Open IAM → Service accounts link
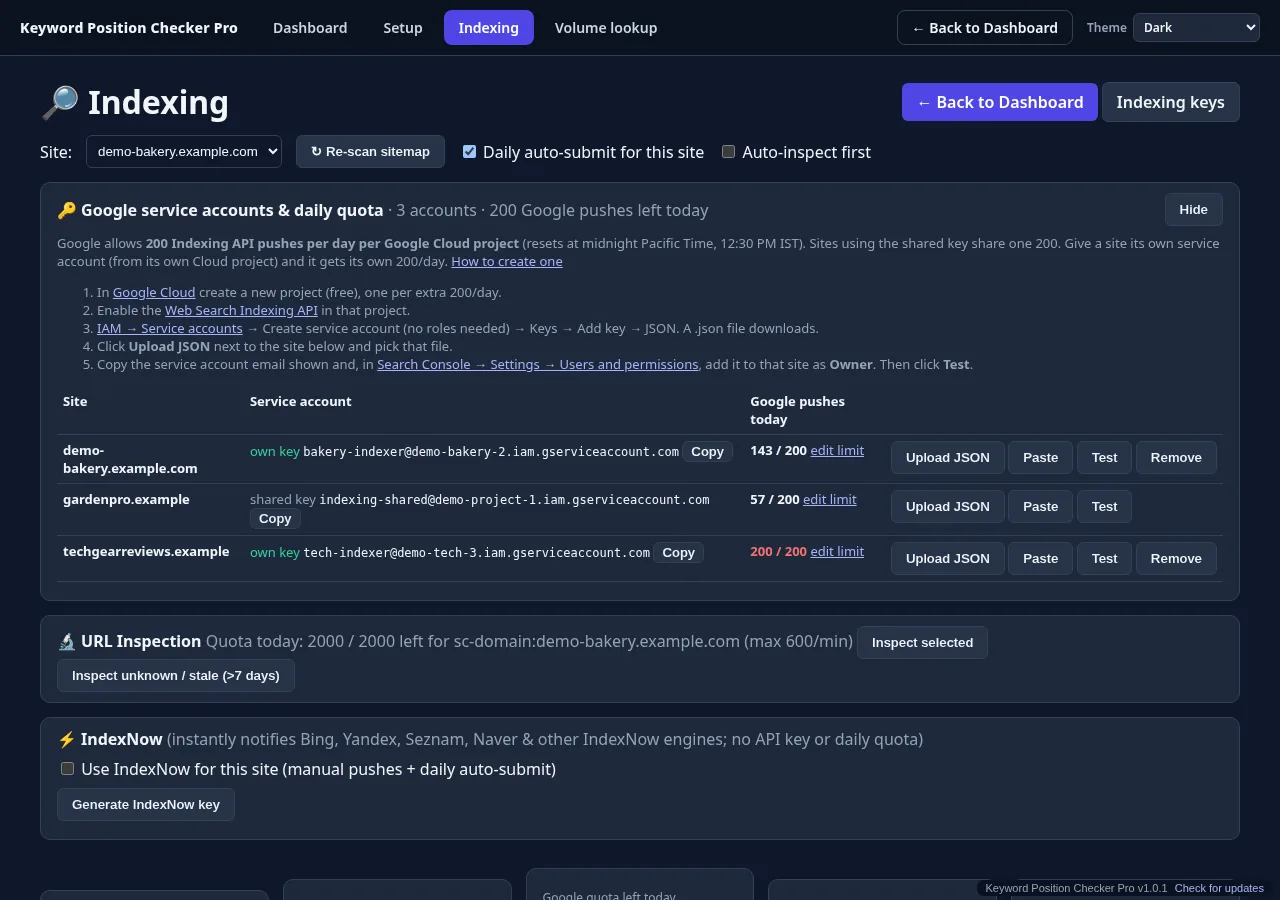 coord(170,328)
